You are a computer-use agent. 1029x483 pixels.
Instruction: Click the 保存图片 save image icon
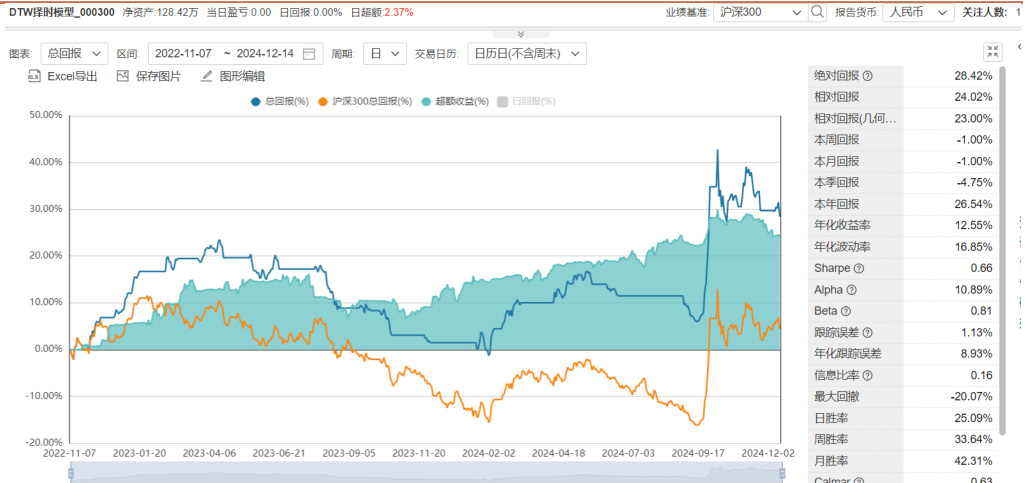click(x=123, y=76)
